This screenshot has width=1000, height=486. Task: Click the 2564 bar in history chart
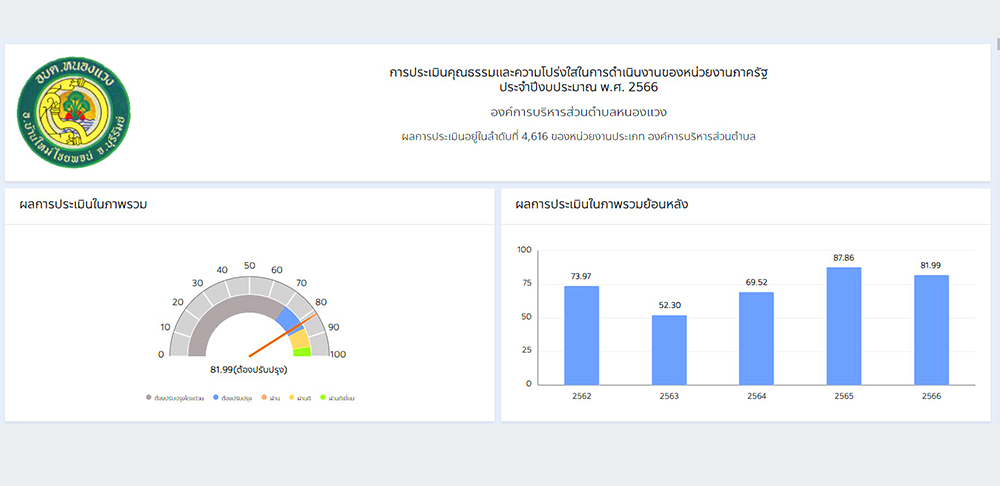(756, 339)
